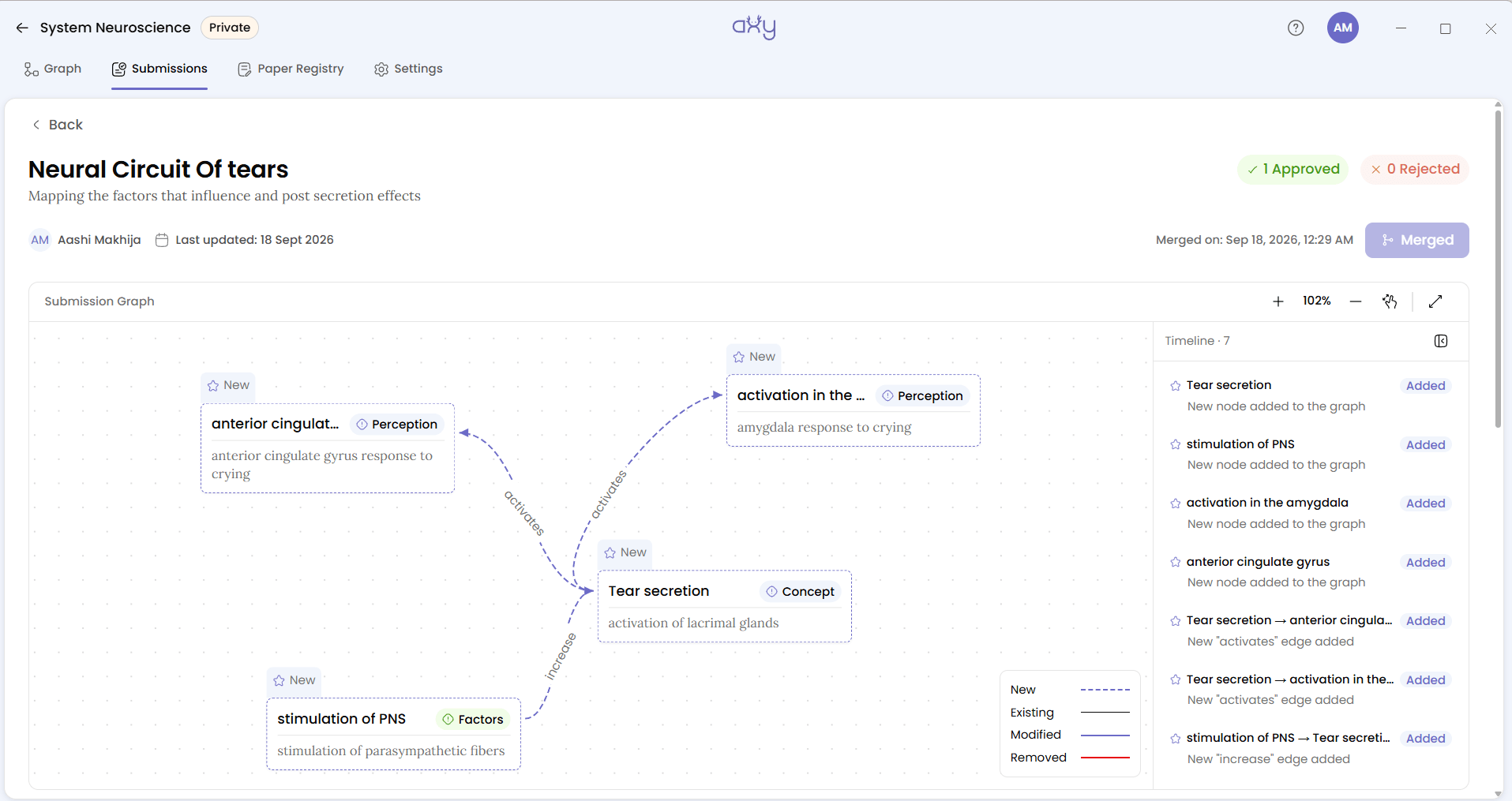Zoom out of the submission graph
The width and height of the screenshot is (1512, 801).
(x=1356, y=301)
